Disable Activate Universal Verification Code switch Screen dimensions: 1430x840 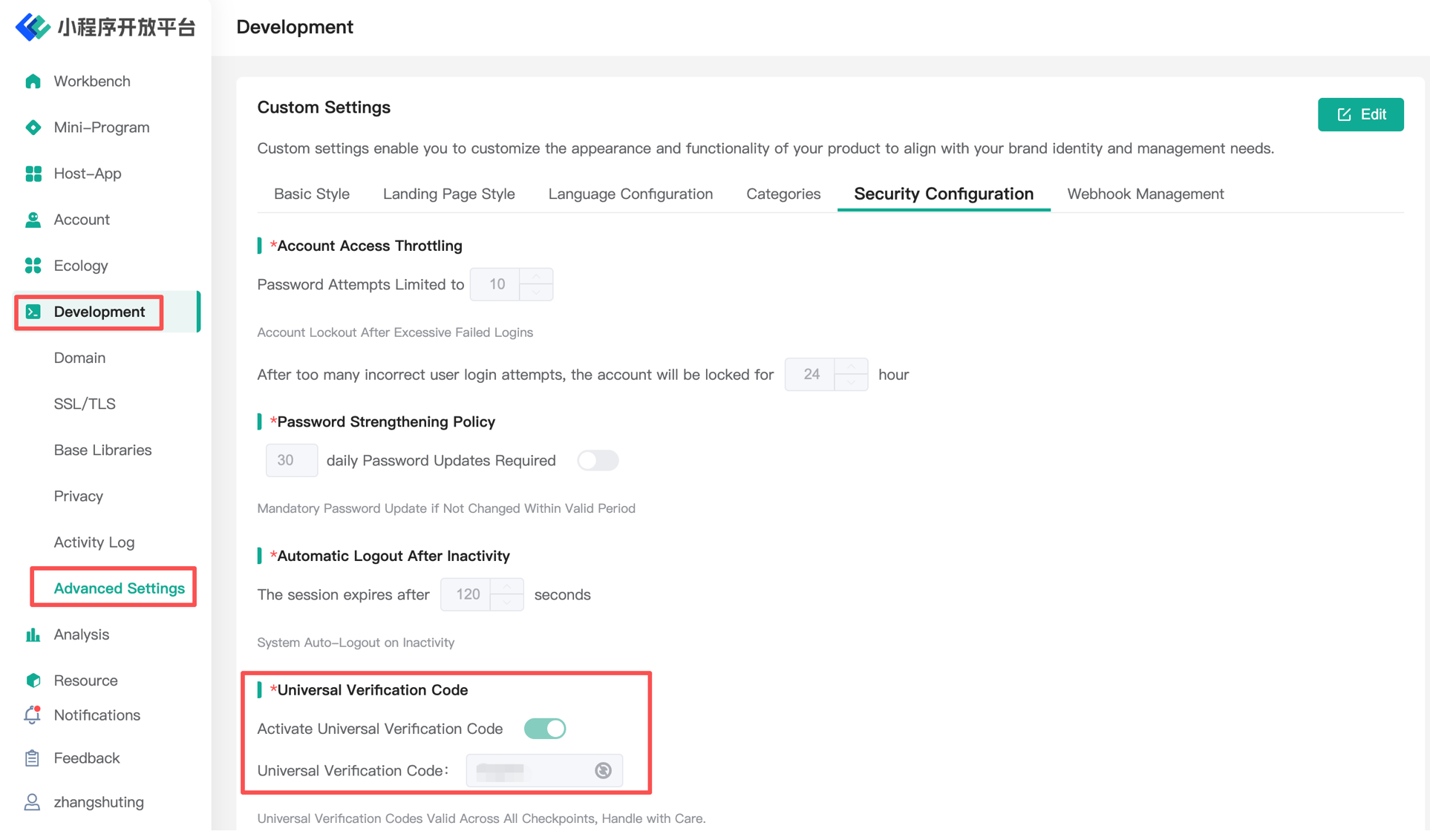point(545,729)
